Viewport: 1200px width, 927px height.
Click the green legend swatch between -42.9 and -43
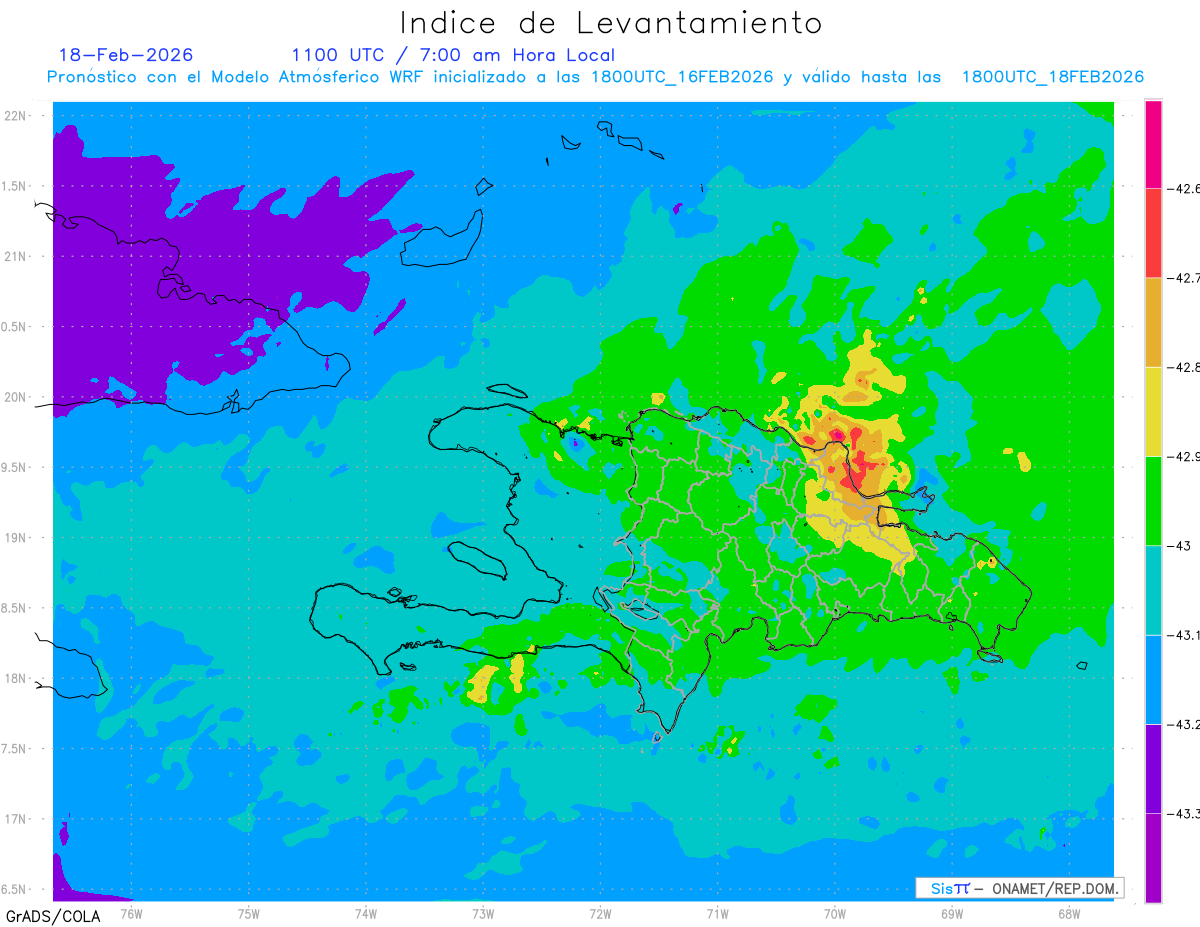1153,500
